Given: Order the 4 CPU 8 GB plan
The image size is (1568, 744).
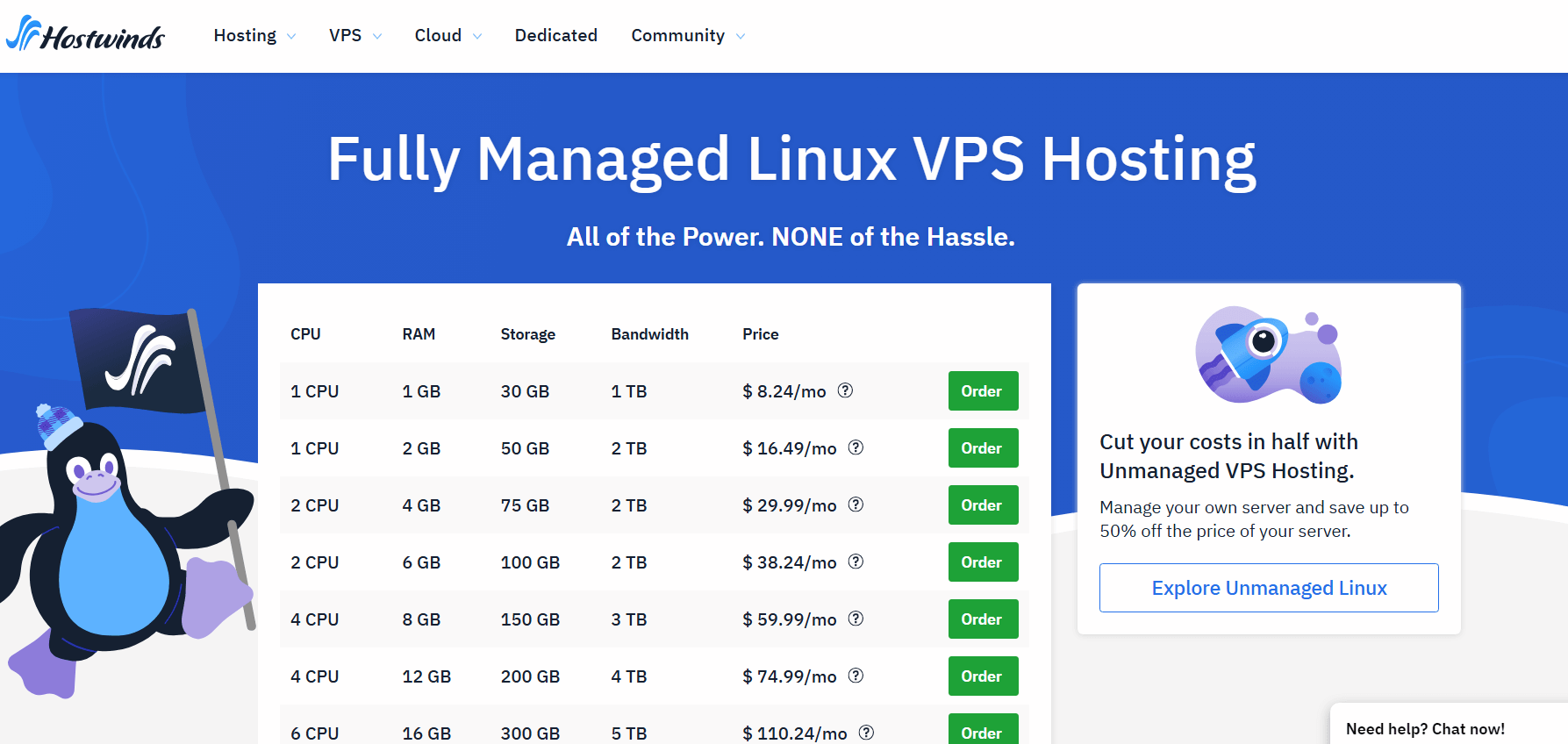Looking at the screenshot, I should pyautogui.click(x=983, y=619).
